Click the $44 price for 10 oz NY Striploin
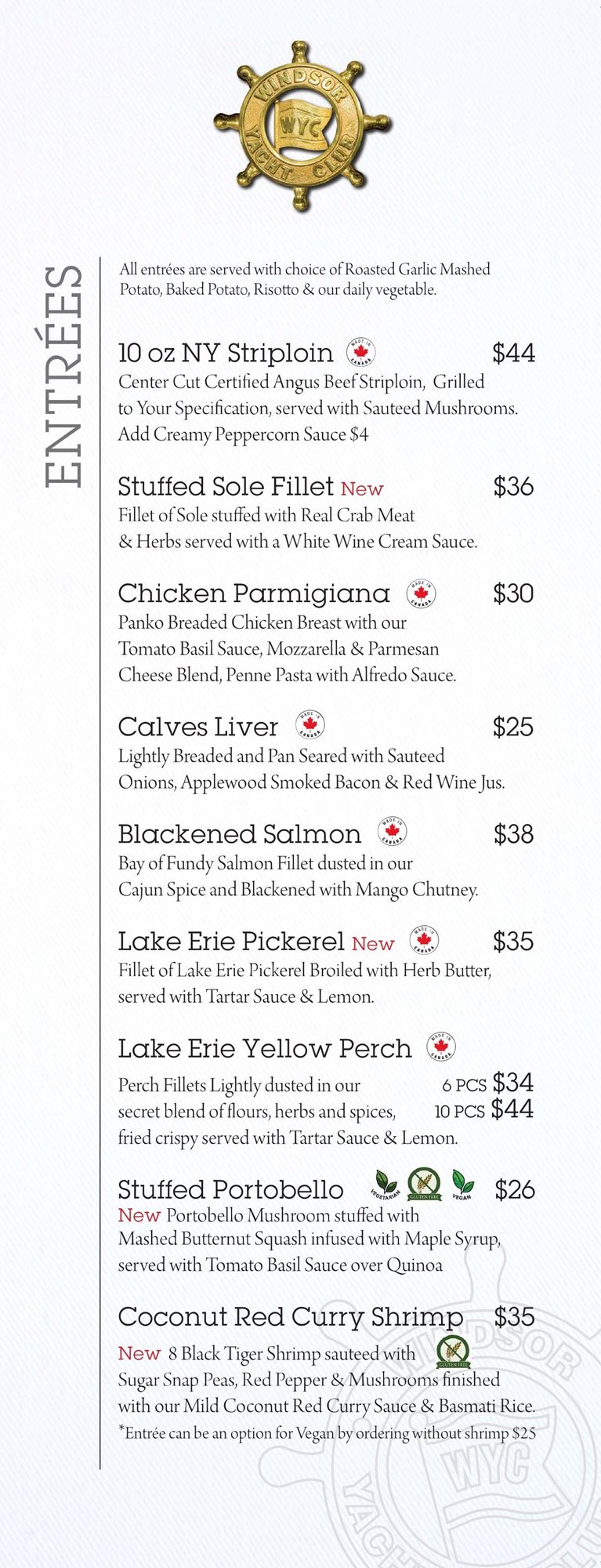Viewport: 601px width, 1568px height. 513,353
